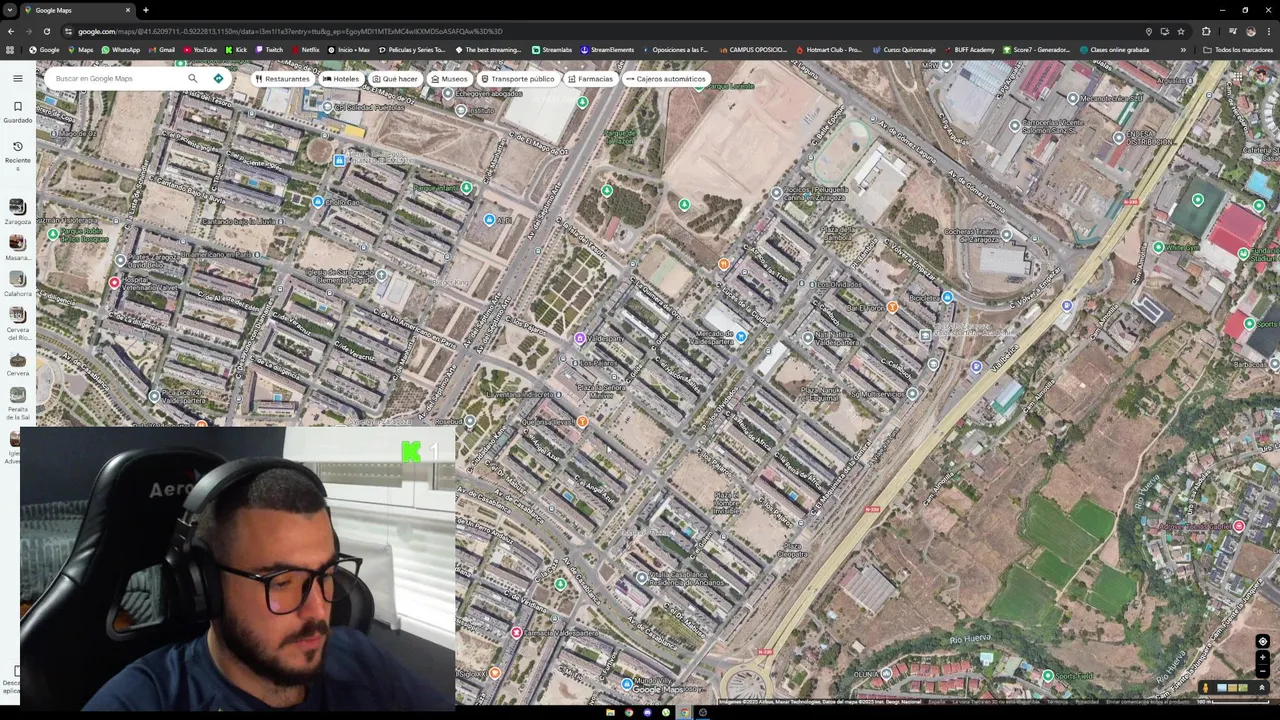Select the Farmacias chip

pos(590,79)
